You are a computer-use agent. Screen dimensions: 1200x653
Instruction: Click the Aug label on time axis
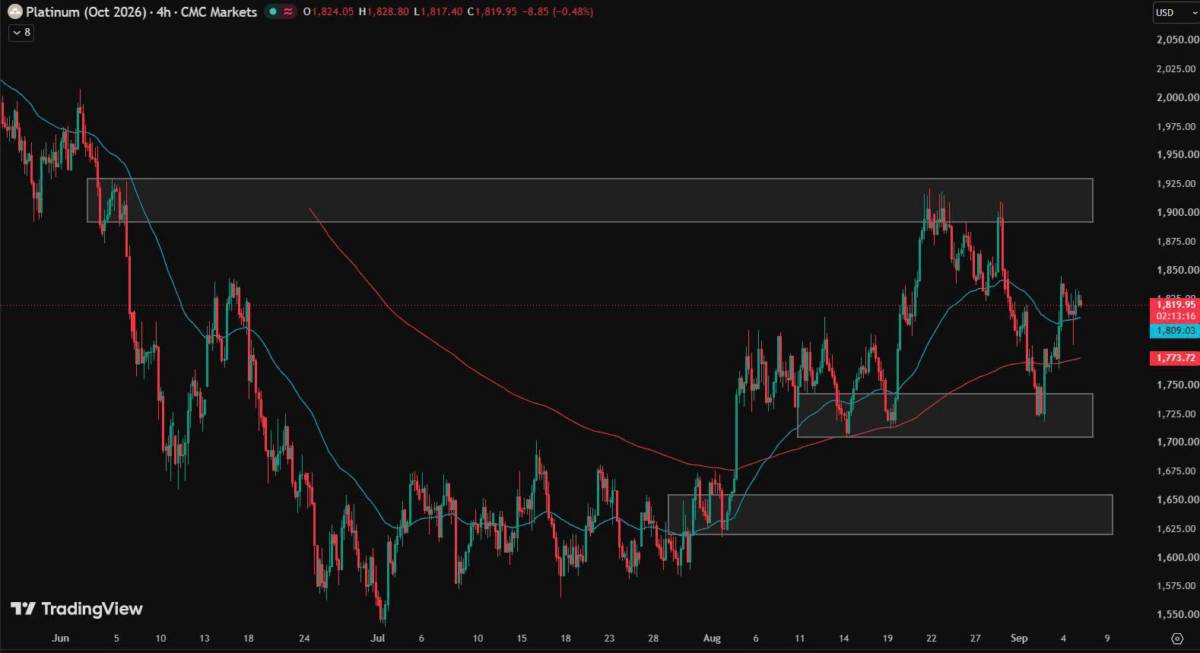[712, 637]
